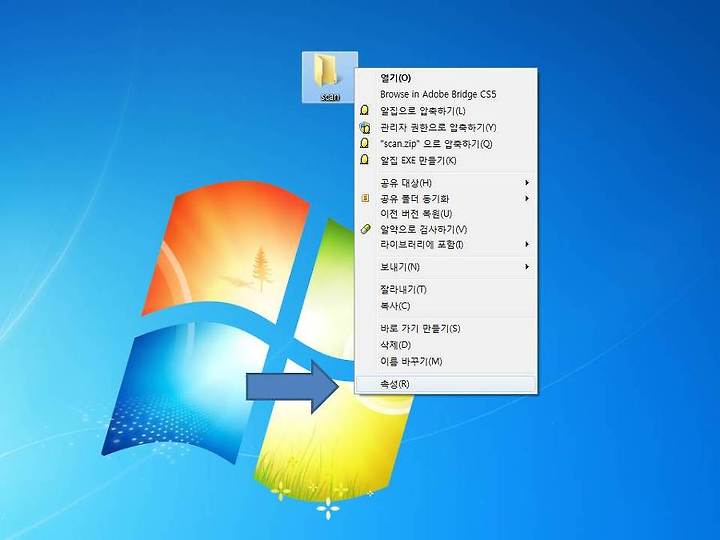The height and width of the screenshot is (540, 720).
Task: Click ALZip icon beside 알집으로 압축하기(L)
Action: (365, 110)
